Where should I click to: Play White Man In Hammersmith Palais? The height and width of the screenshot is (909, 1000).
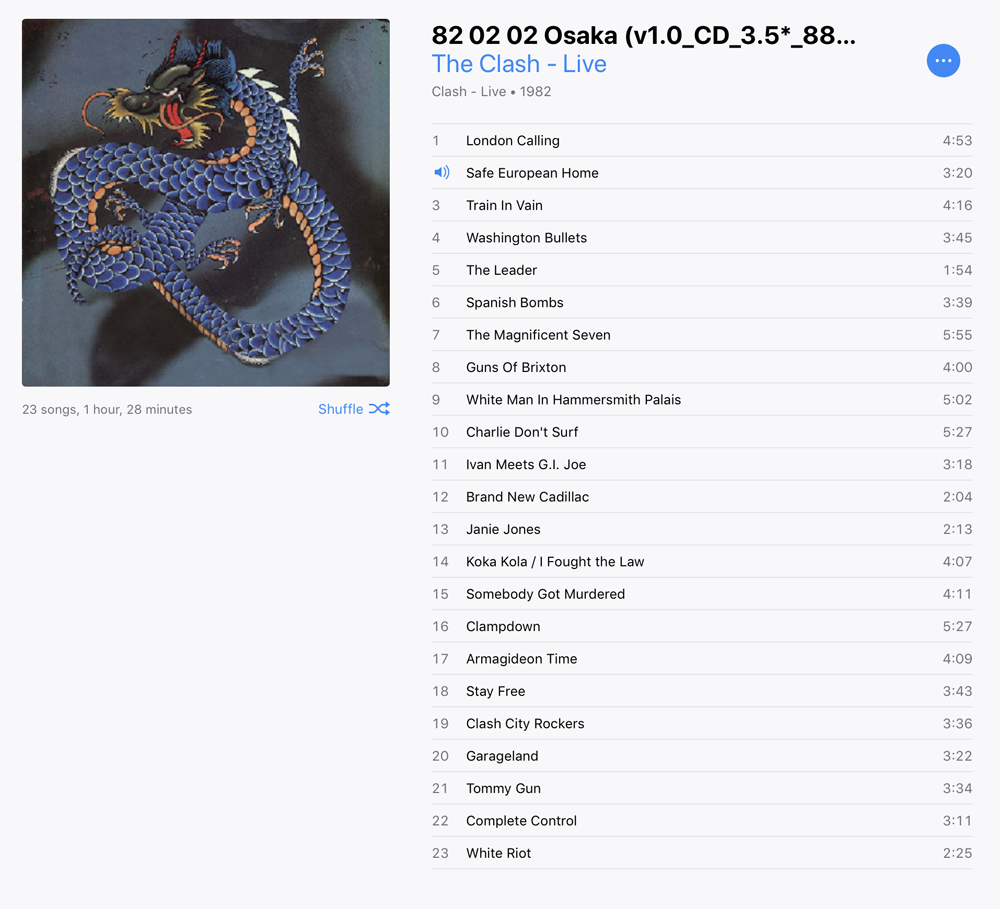coord(702,400)
